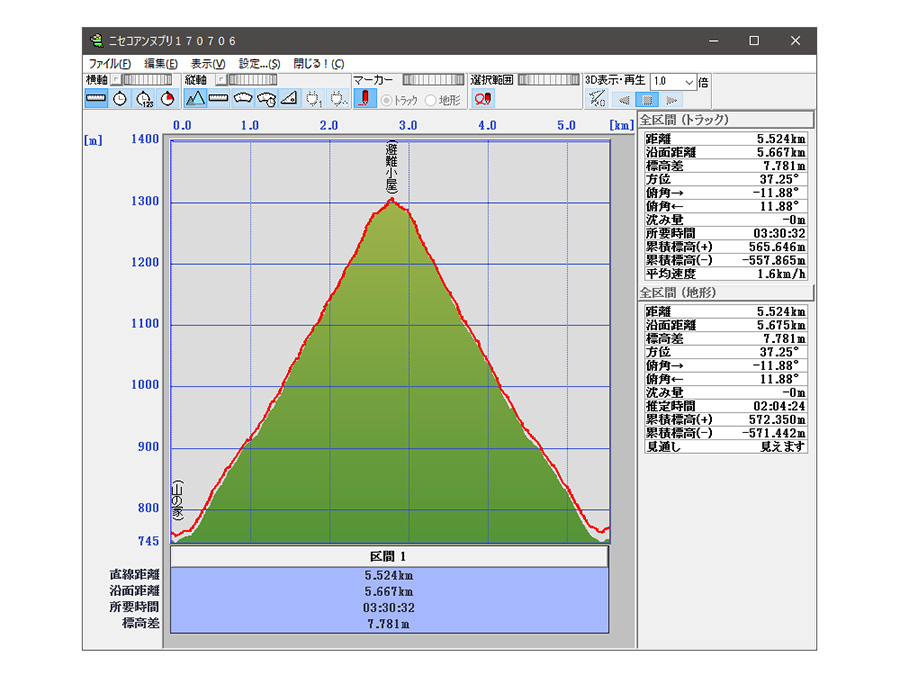Select the トラック radio button
This screenshot has height=675, width=900.
point(387,100)
